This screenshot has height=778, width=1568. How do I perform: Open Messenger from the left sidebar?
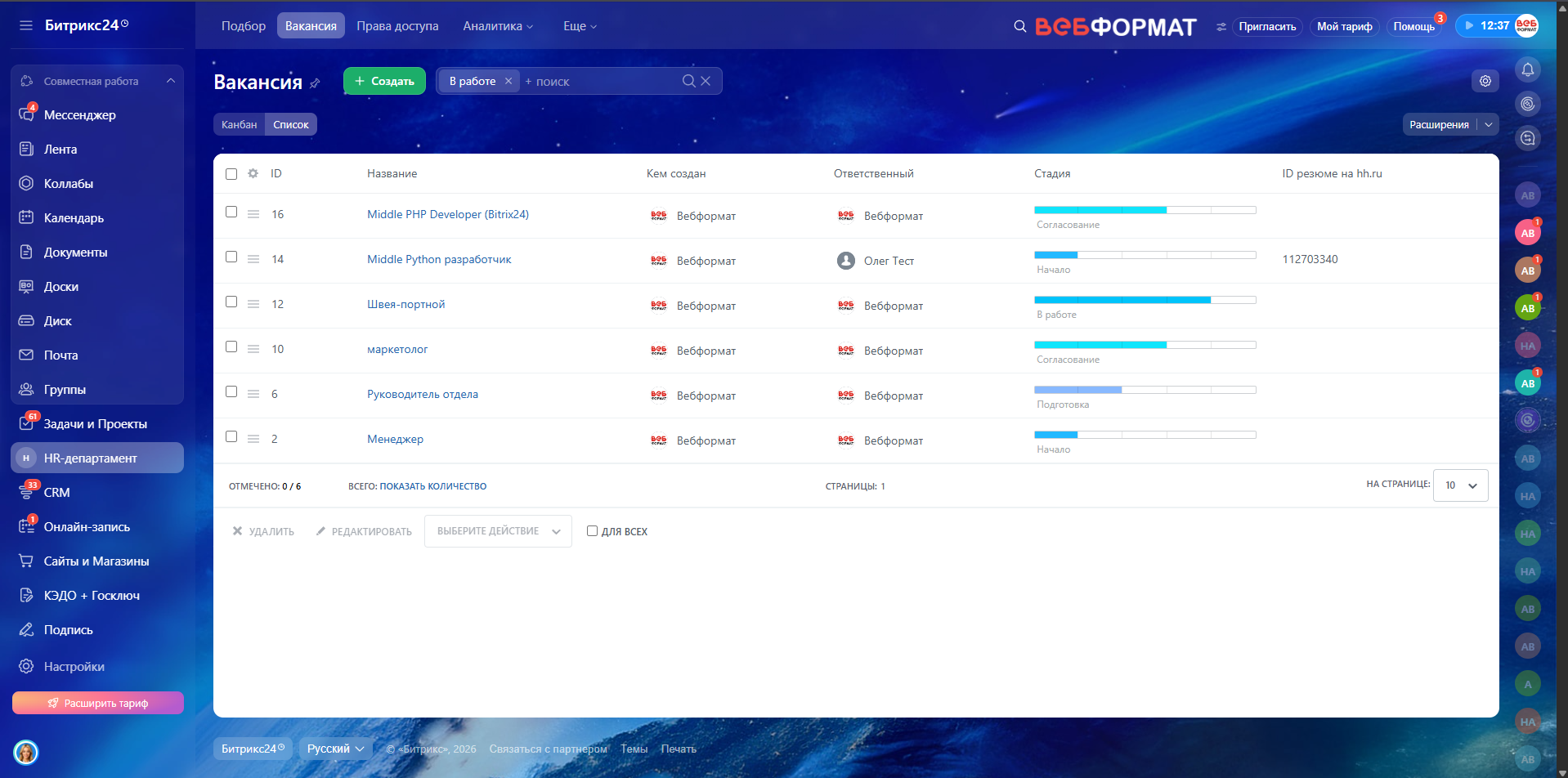(x=79, y=115)
